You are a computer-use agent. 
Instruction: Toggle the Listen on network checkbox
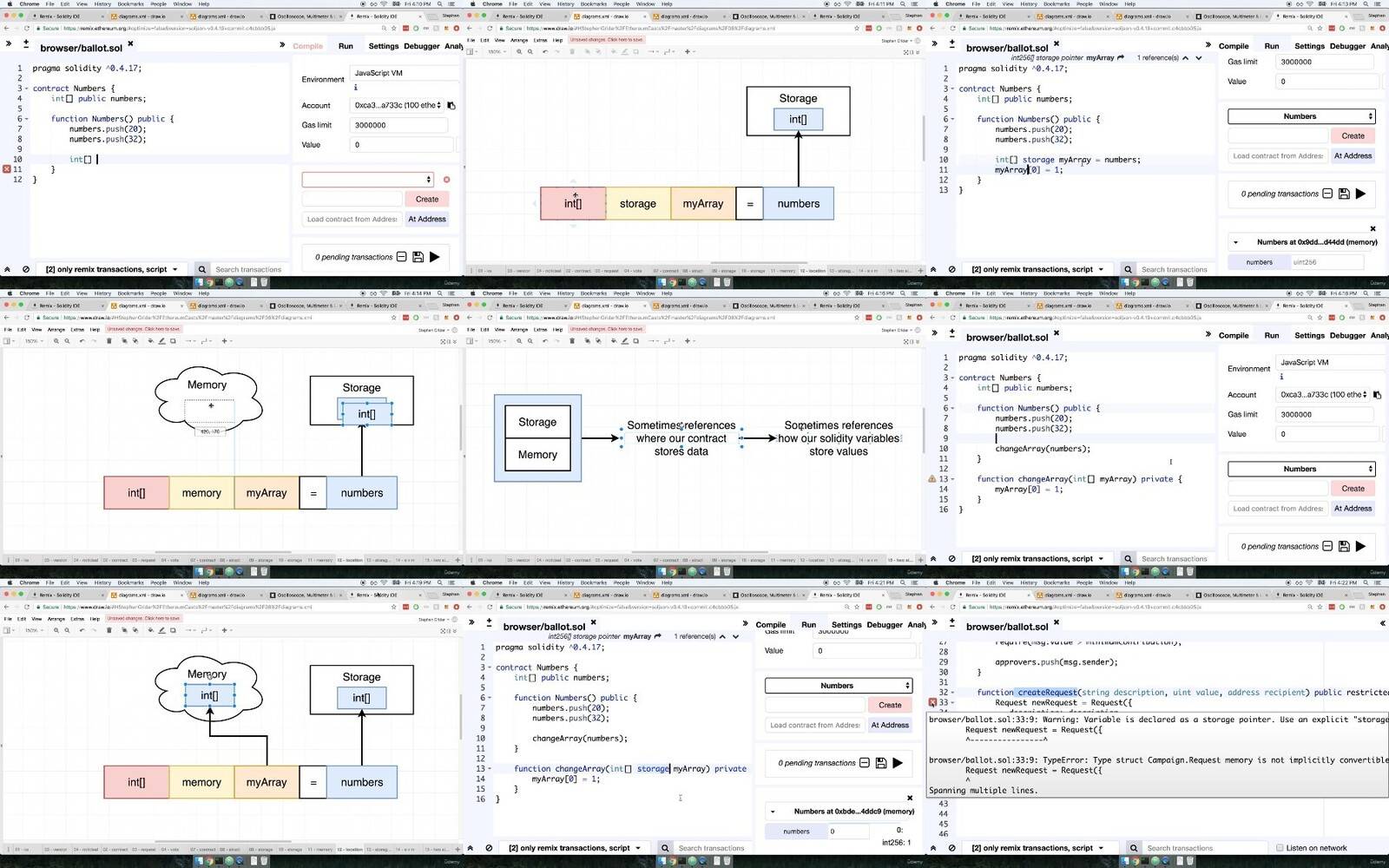click(x=1280, y=848)
